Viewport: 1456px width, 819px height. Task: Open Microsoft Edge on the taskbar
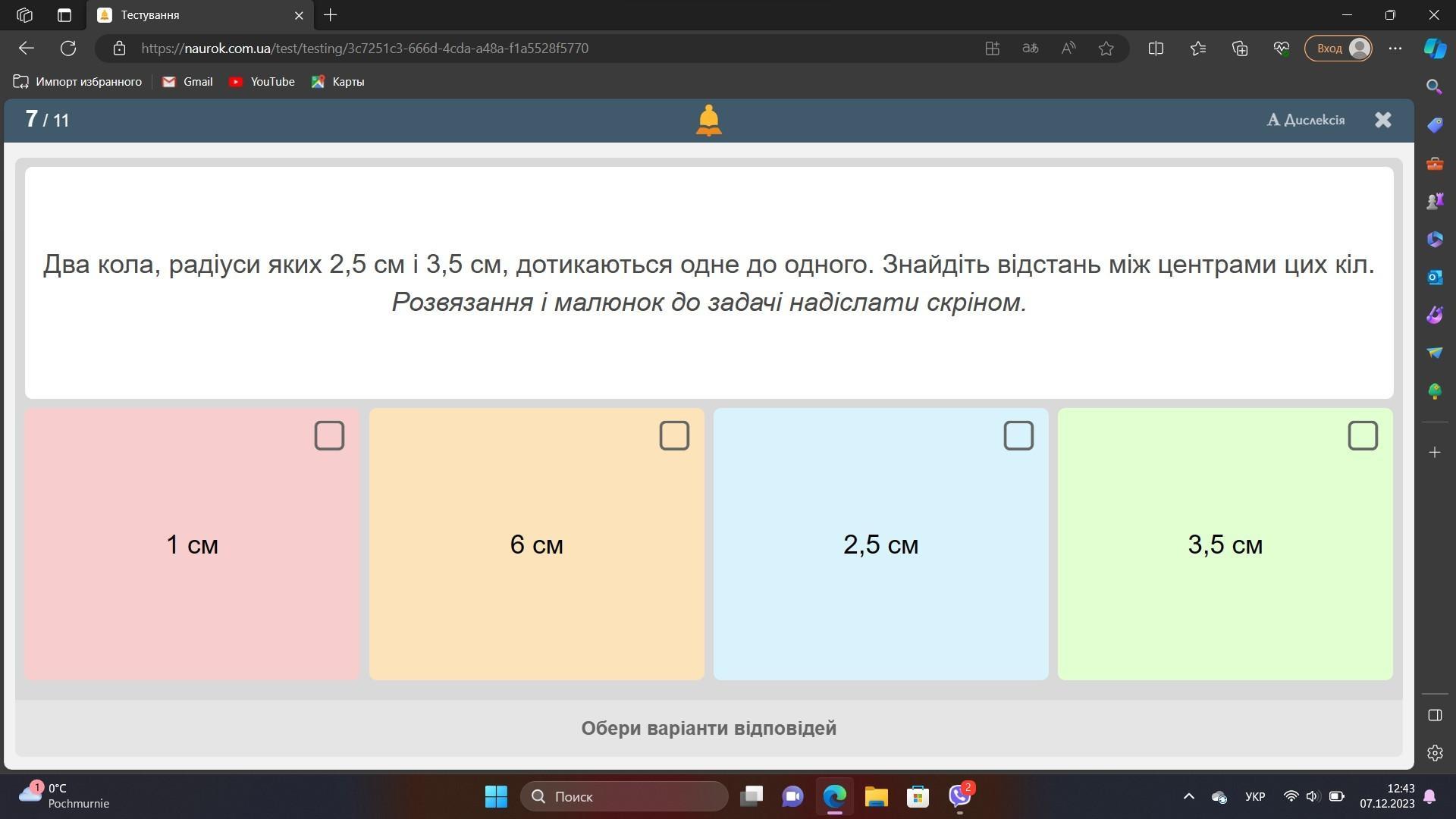[834, 796]
